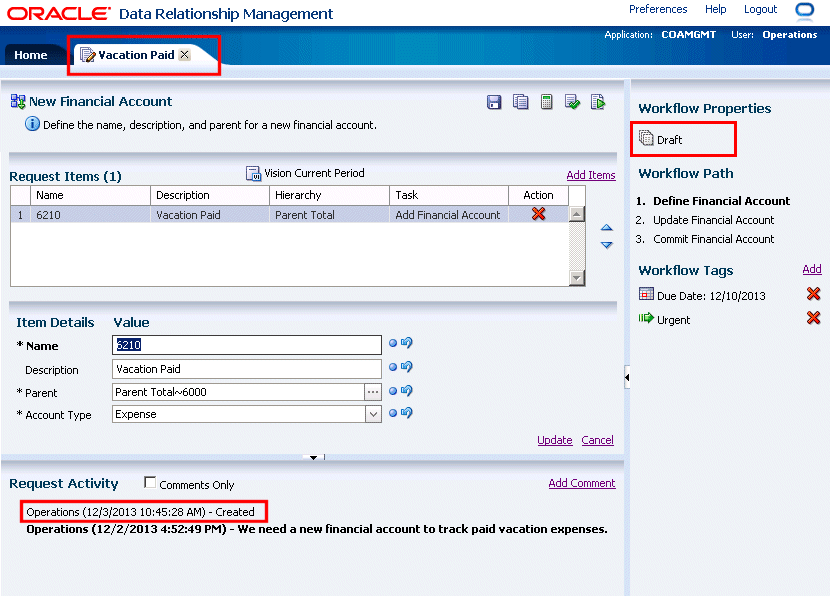
Task: Click into the Description input field
Action: click(x=247, y=369)
